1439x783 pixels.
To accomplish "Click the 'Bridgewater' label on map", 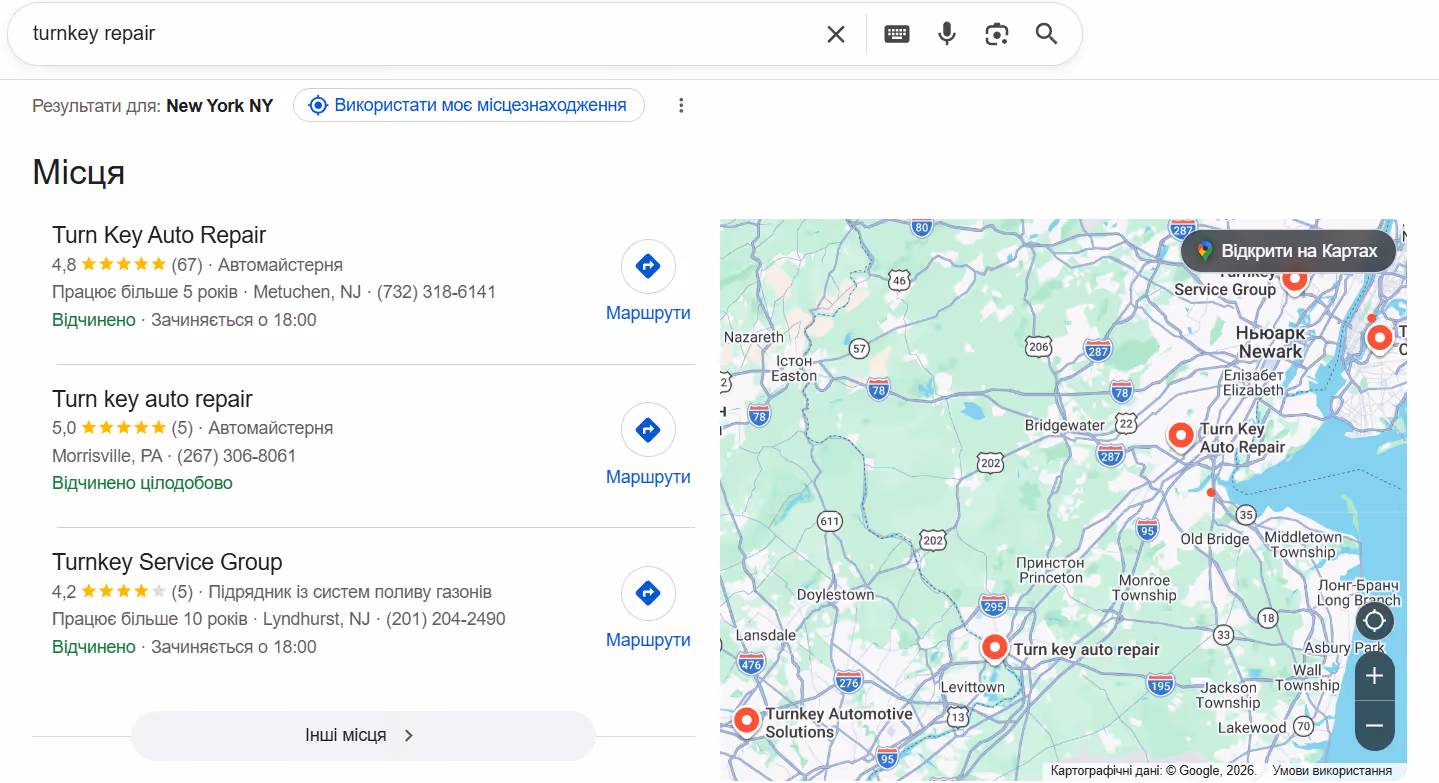I will [x=1065, y=425].
